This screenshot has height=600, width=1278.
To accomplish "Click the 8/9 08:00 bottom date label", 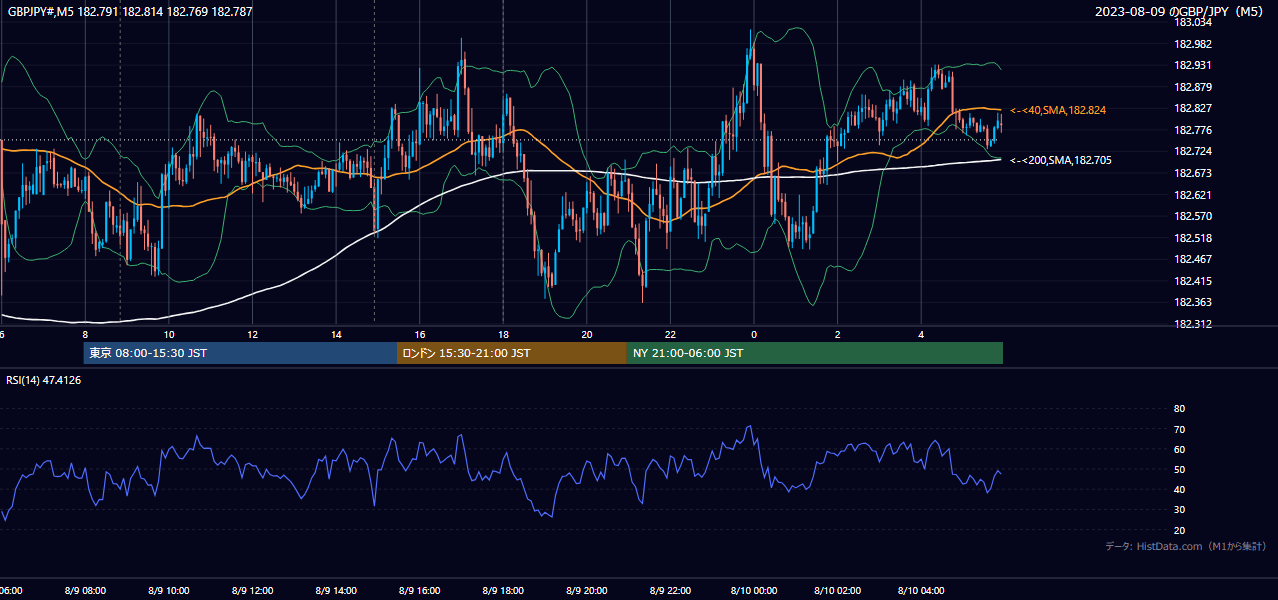I will tap(85, 590).
